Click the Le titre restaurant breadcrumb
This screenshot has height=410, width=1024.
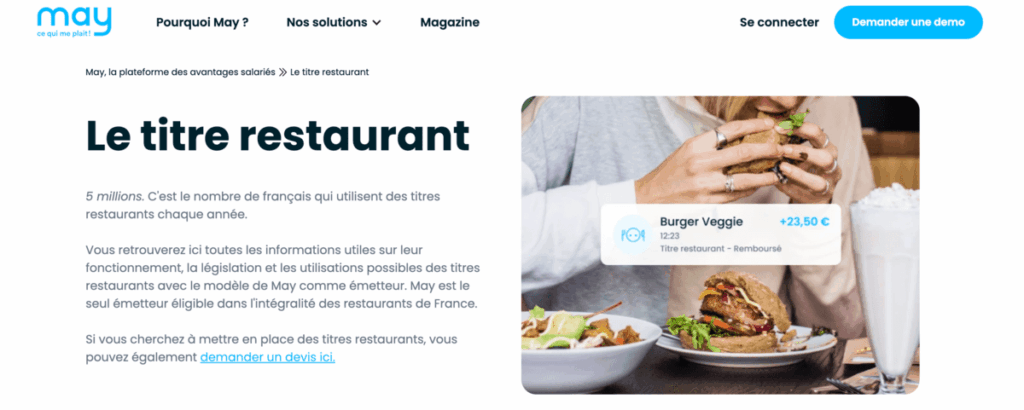point(330,72)
